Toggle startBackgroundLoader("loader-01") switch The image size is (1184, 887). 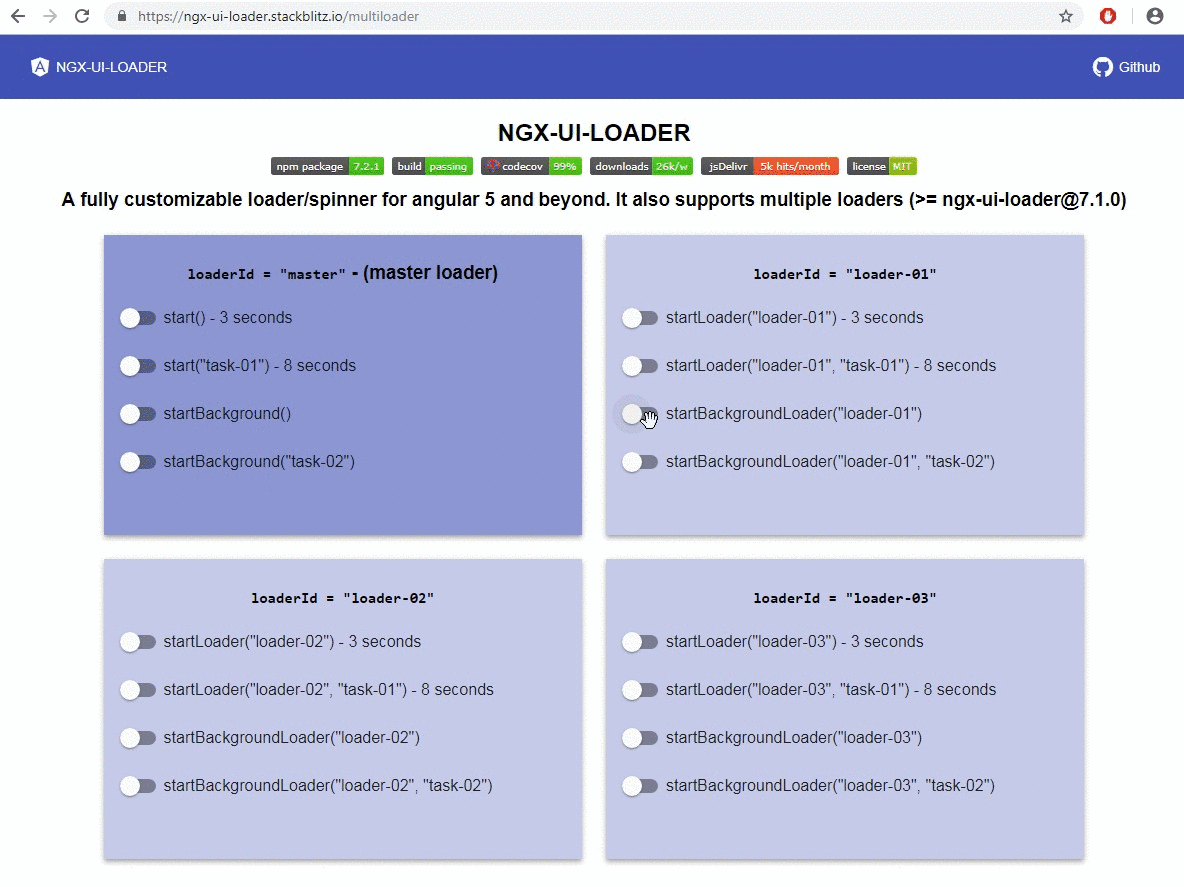640,414
